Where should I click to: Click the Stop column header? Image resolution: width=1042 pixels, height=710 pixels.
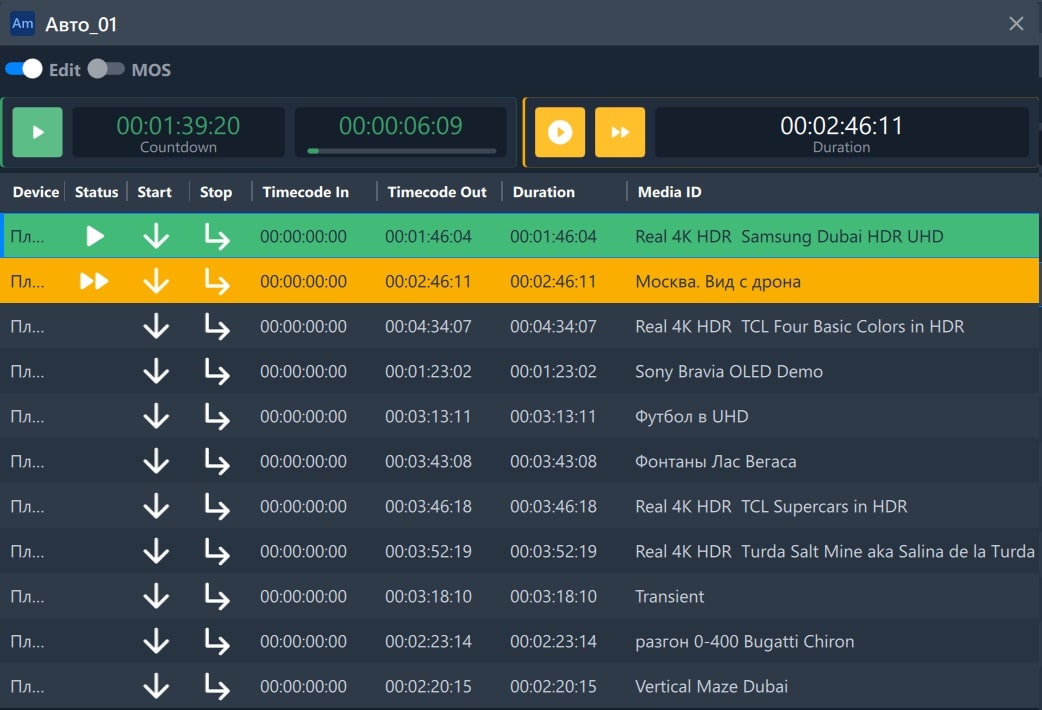tap(216, 192)
